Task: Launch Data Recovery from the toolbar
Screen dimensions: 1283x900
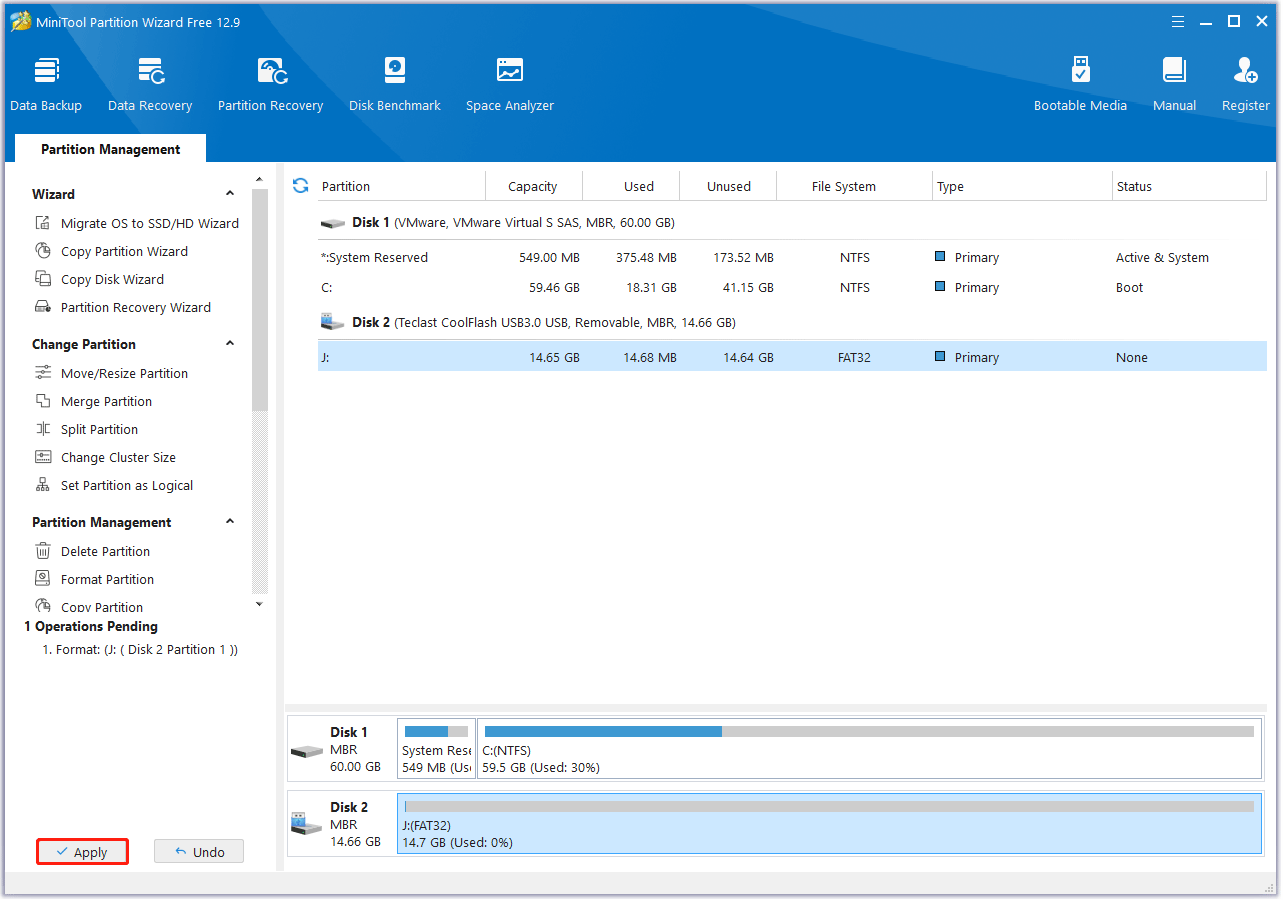Action: pos(150,85)
